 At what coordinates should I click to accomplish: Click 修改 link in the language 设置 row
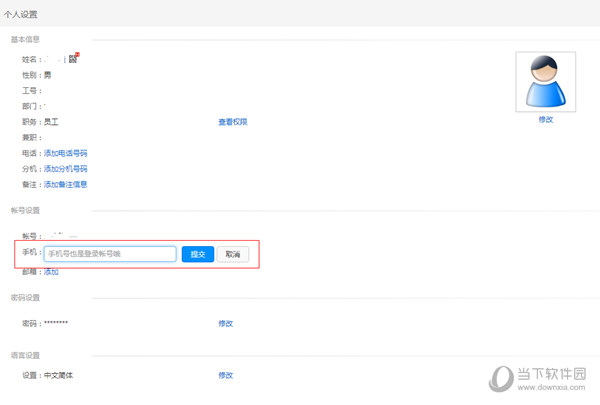pyautogui.click(x=225, y=375)
